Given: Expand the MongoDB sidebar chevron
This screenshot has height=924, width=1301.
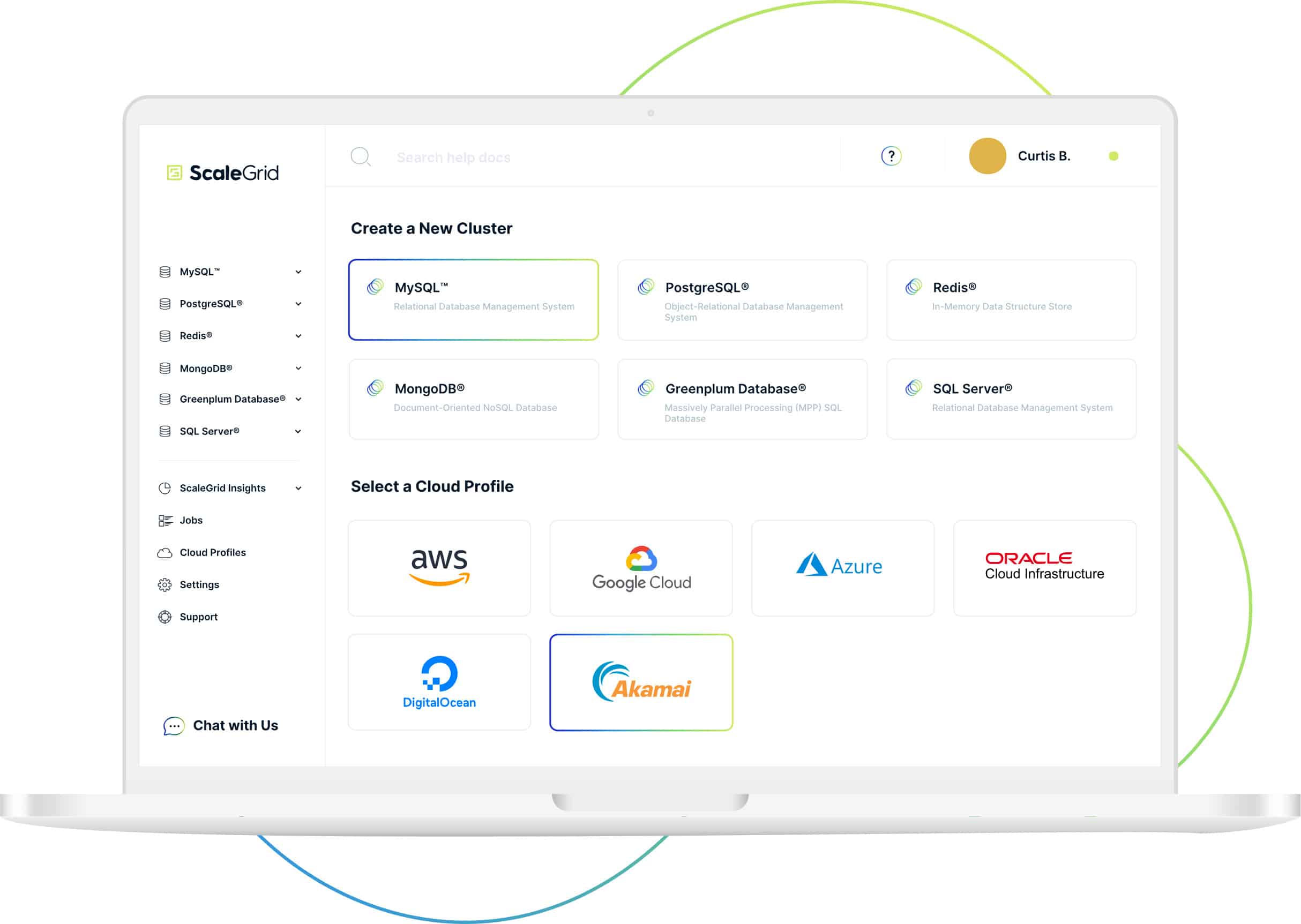Looking at the screenshot, I should 298,368.
